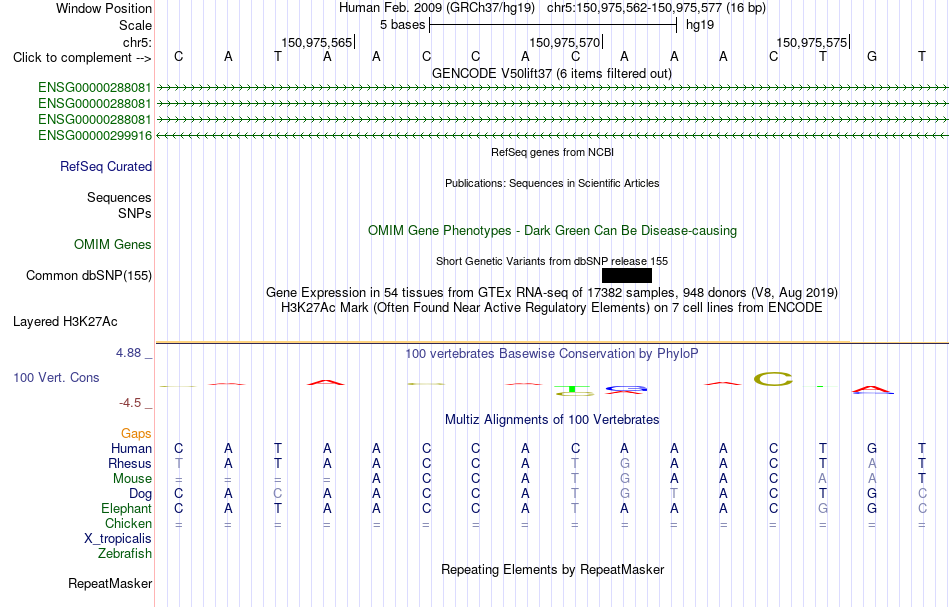Click the SNPs track label
This screenshot has height=607, width=950.
(x=135, y=213)
